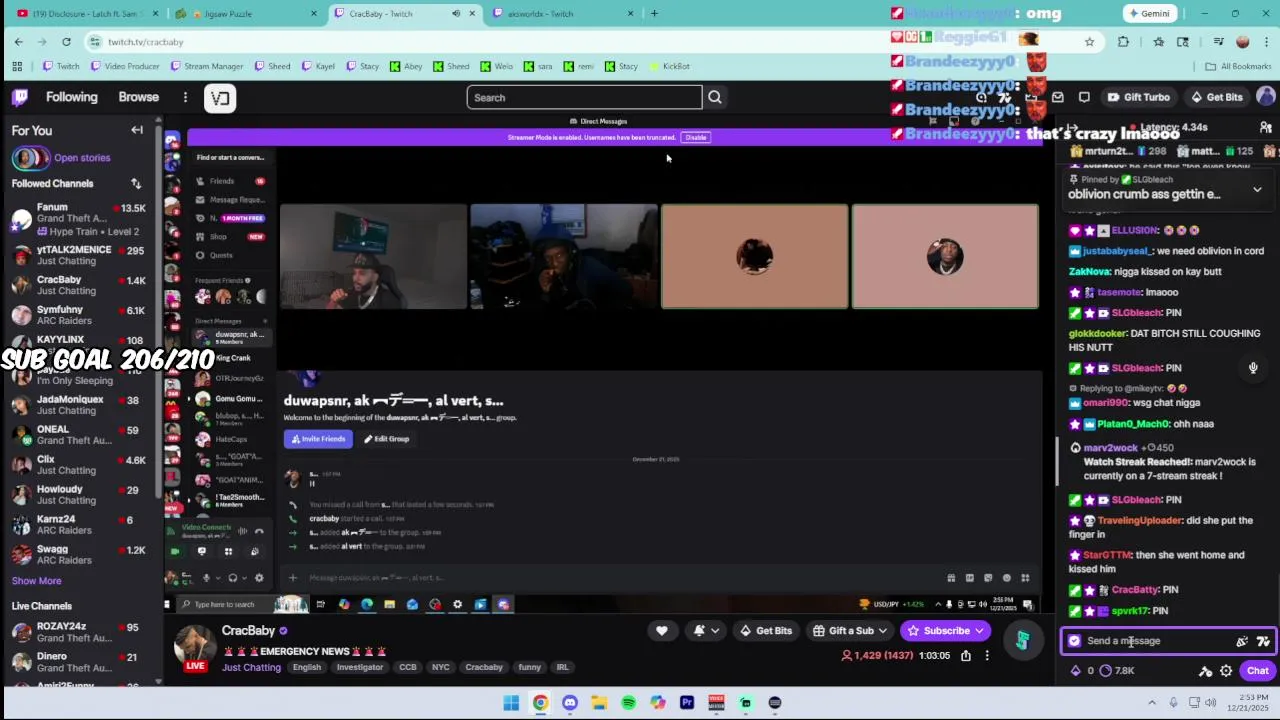Disable Streamer Mode in Discord banner
The height and width of the screenshot is (720, 1280).
click(696, 137)
